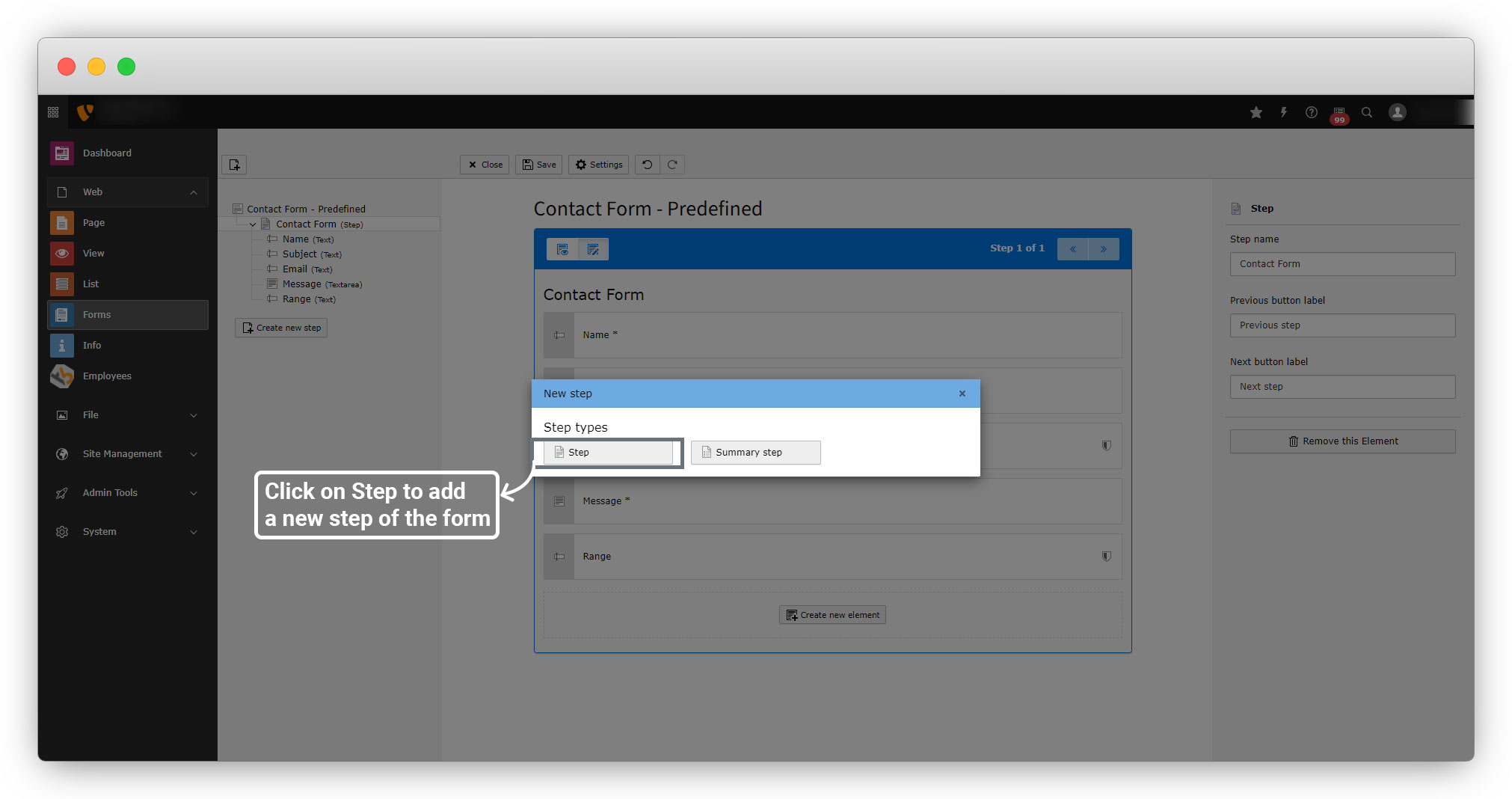
Task: Expand the File module group
Action: [194, 415]
